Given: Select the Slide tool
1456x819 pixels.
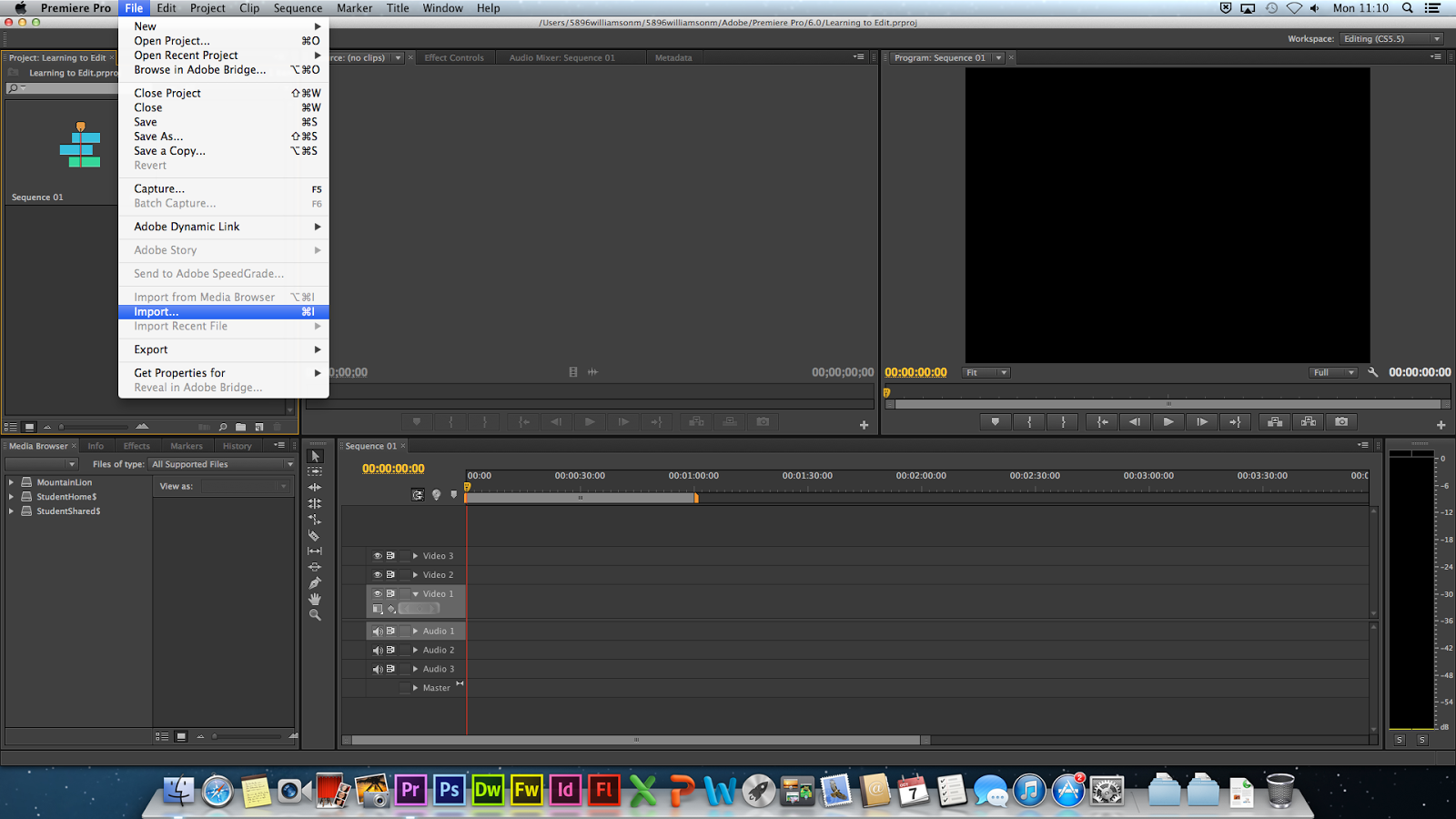Looking at the screenshot, I should click(315, 567).
